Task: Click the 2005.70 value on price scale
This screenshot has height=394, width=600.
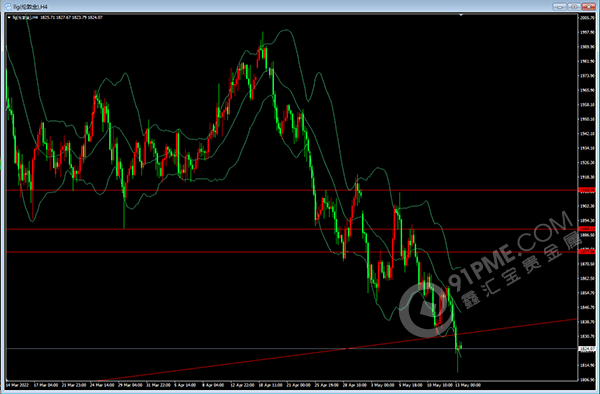Action: tap(588, 18)
